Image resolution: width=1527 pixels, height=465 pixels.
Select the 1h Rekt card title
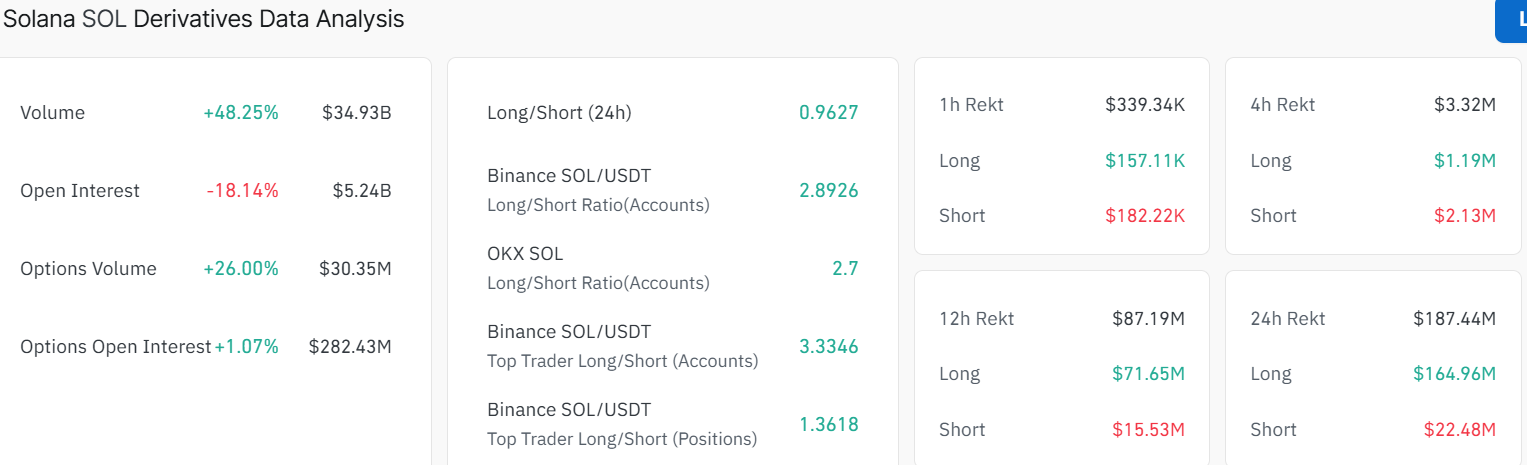(x=971, y=105)
